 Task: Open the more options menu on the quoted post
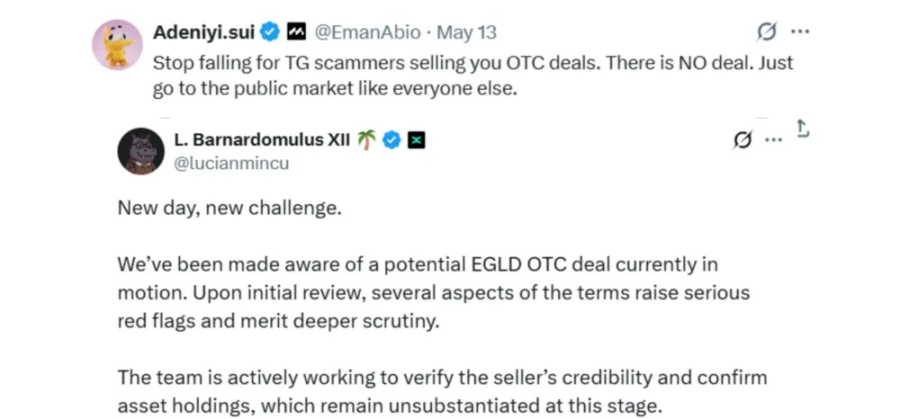tap(773, 140)
